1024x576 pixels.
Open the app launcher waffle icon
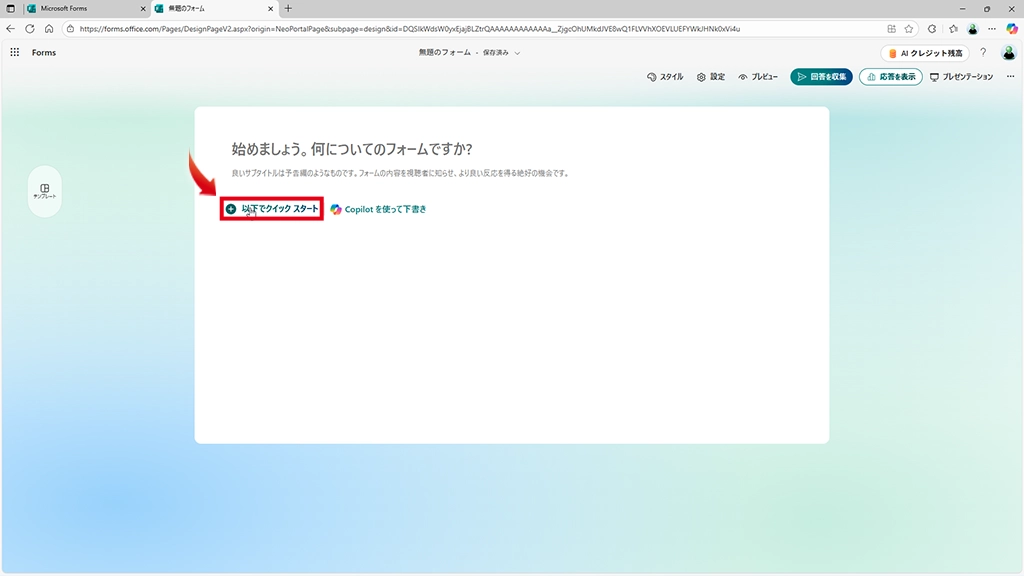14,52
